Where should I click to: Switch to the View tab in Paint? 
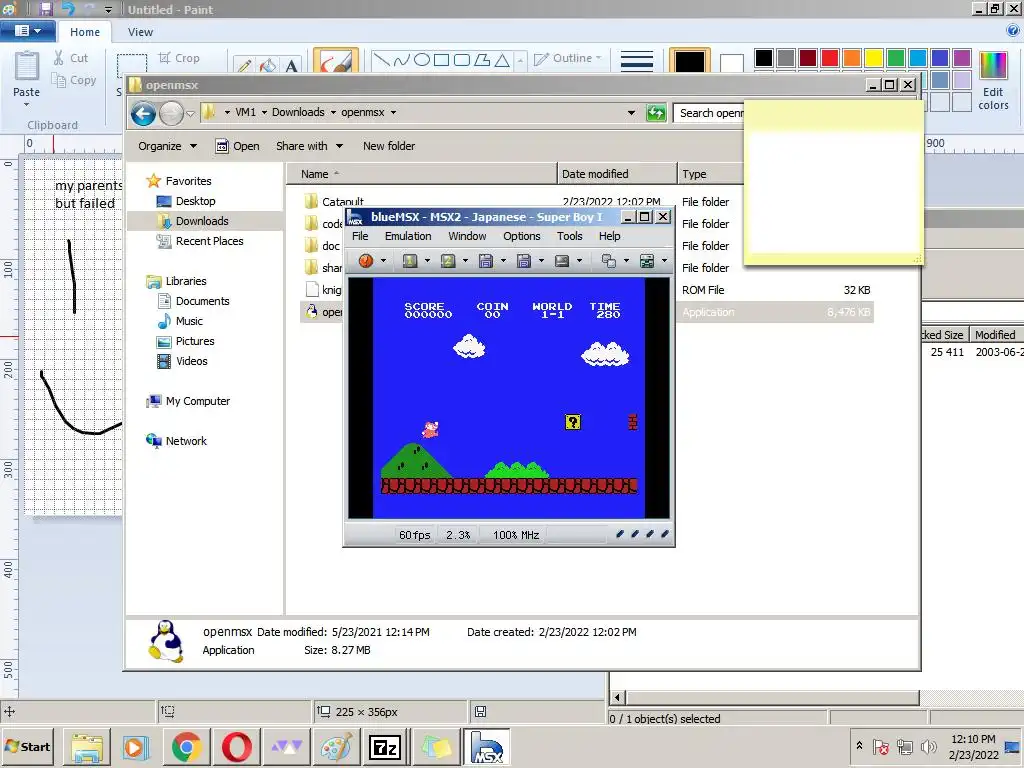pos(140,31)
